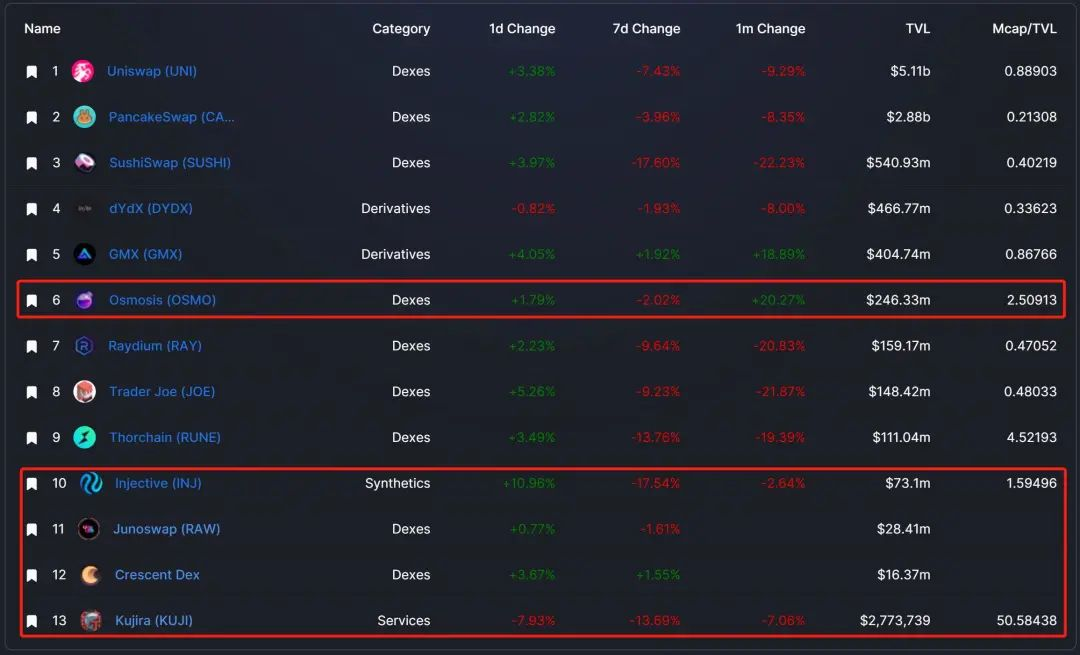Click the 0.88903 Mcap/TVL value

pyautogui.click(x=1030, y=71)
